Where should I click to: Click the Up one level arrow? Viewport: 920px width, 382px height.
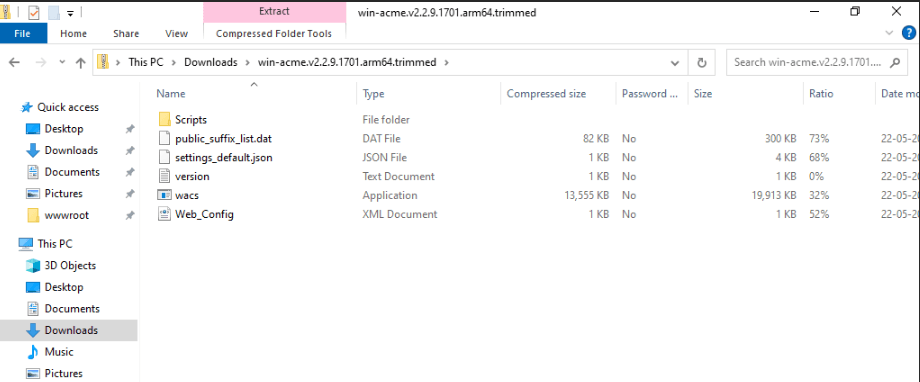pos(81,62)
